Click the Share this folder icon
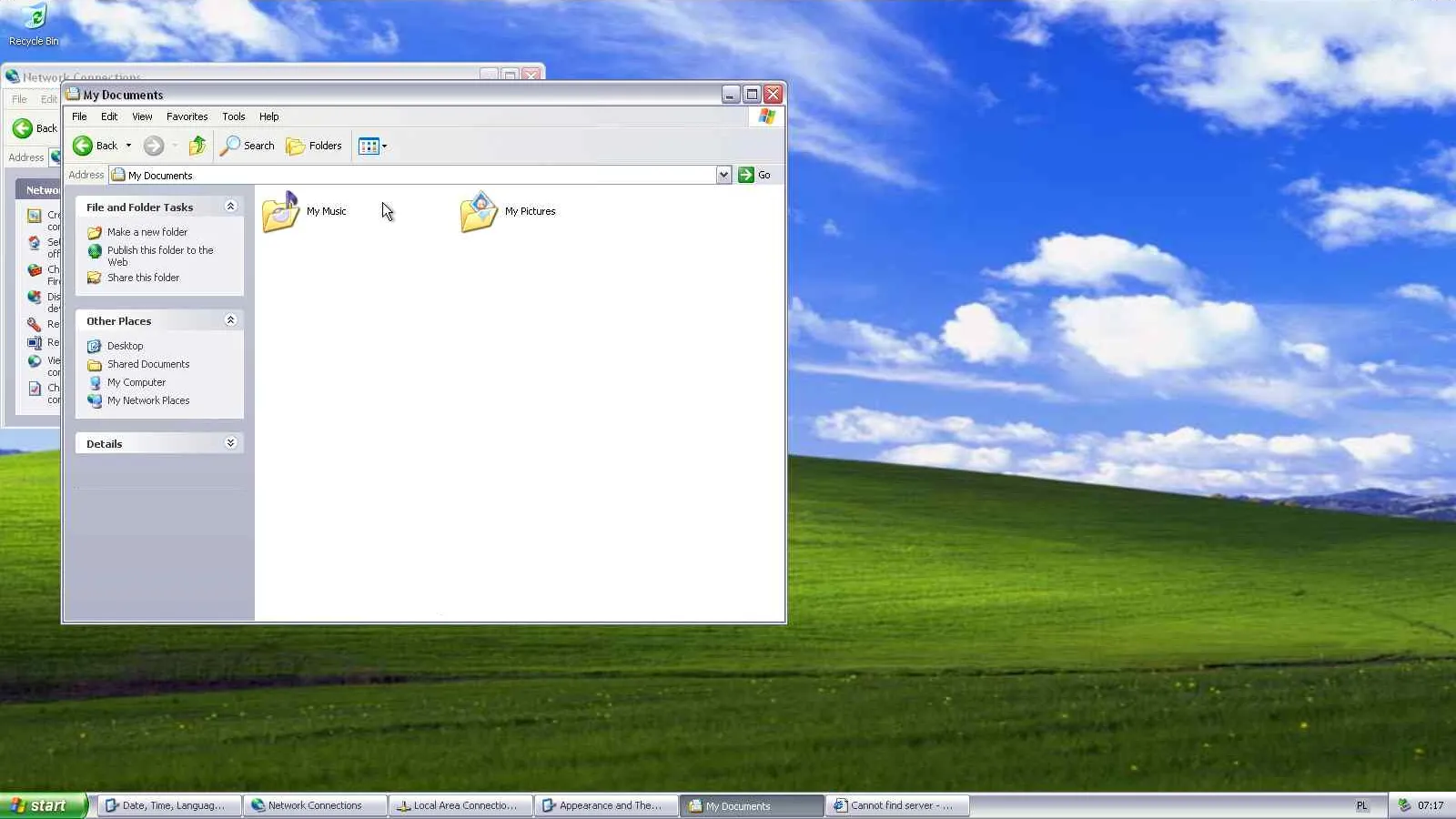 point(95,278)
